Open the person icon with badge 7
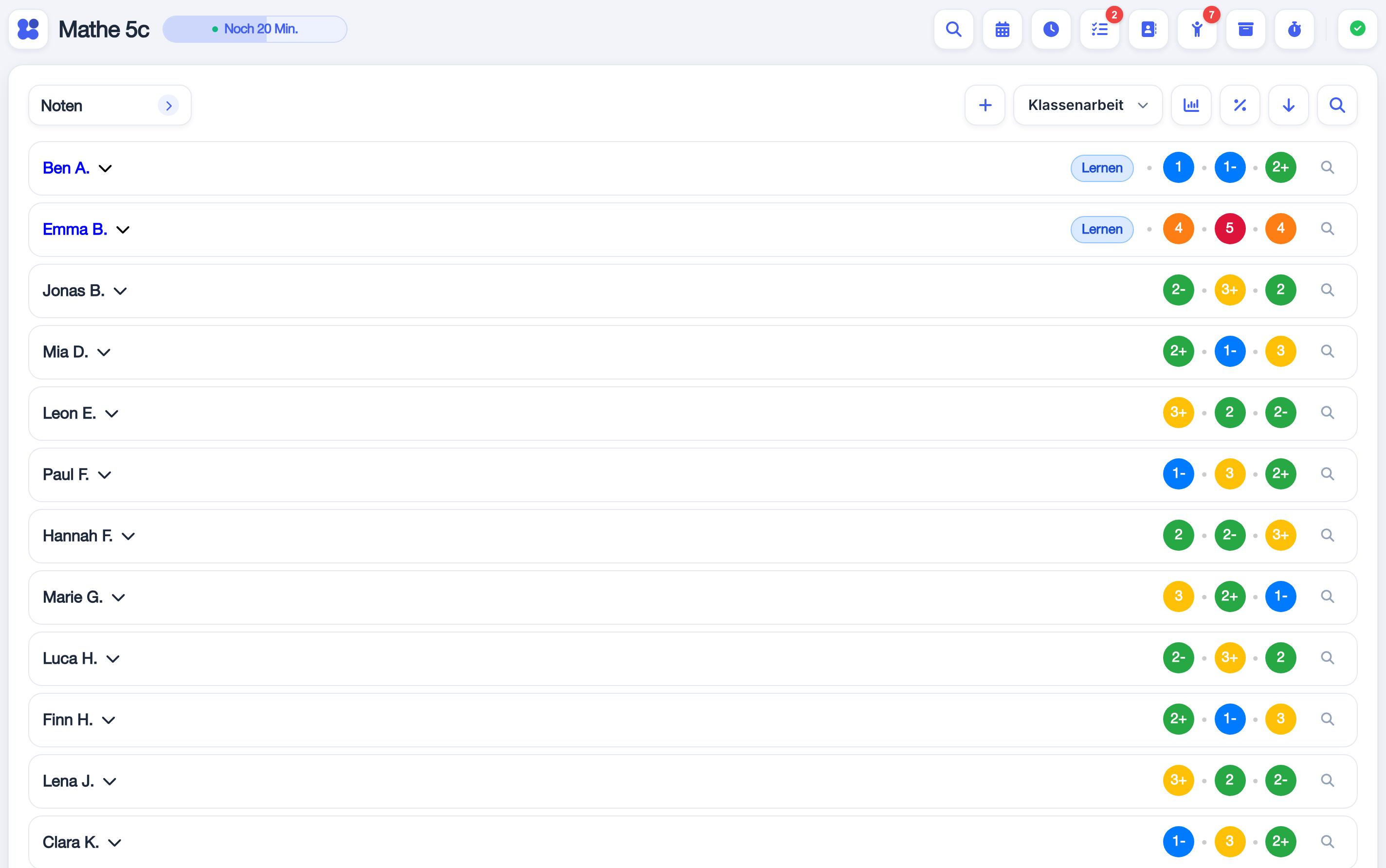The height and width of the screenshot is (868, 1386). (x=1197, y=29)
